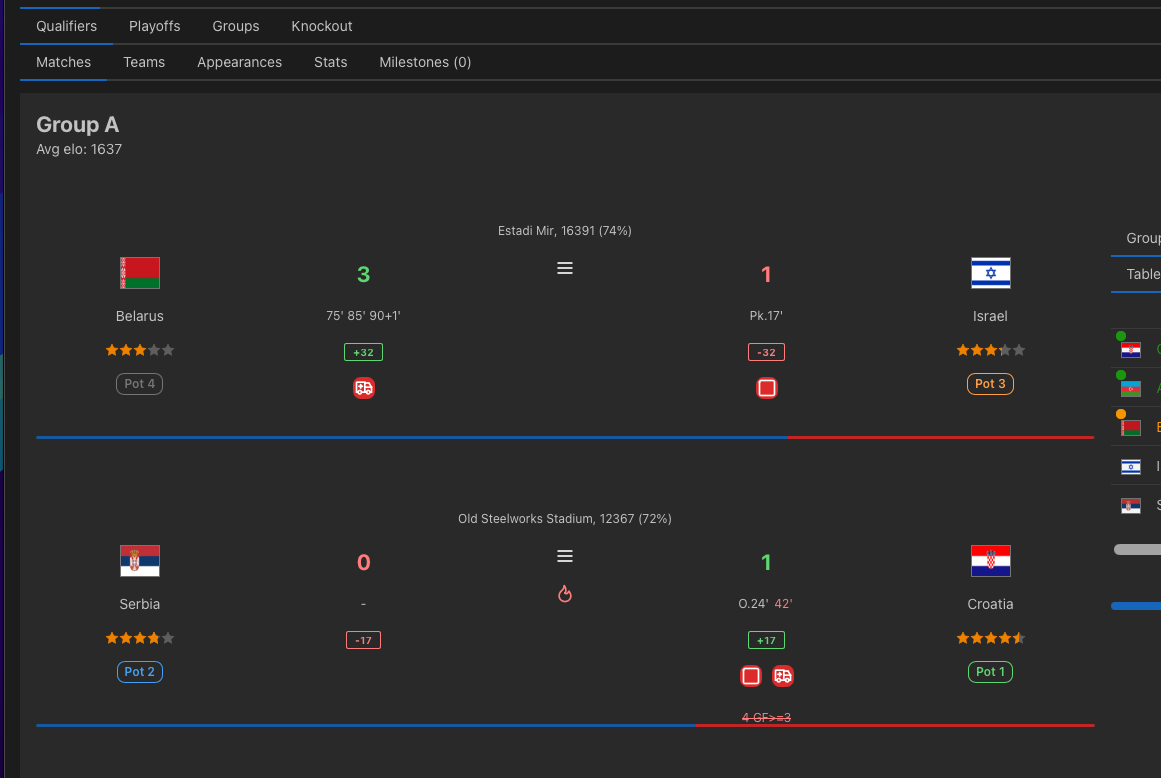Click the Pot 3 badge

(990, 384)
